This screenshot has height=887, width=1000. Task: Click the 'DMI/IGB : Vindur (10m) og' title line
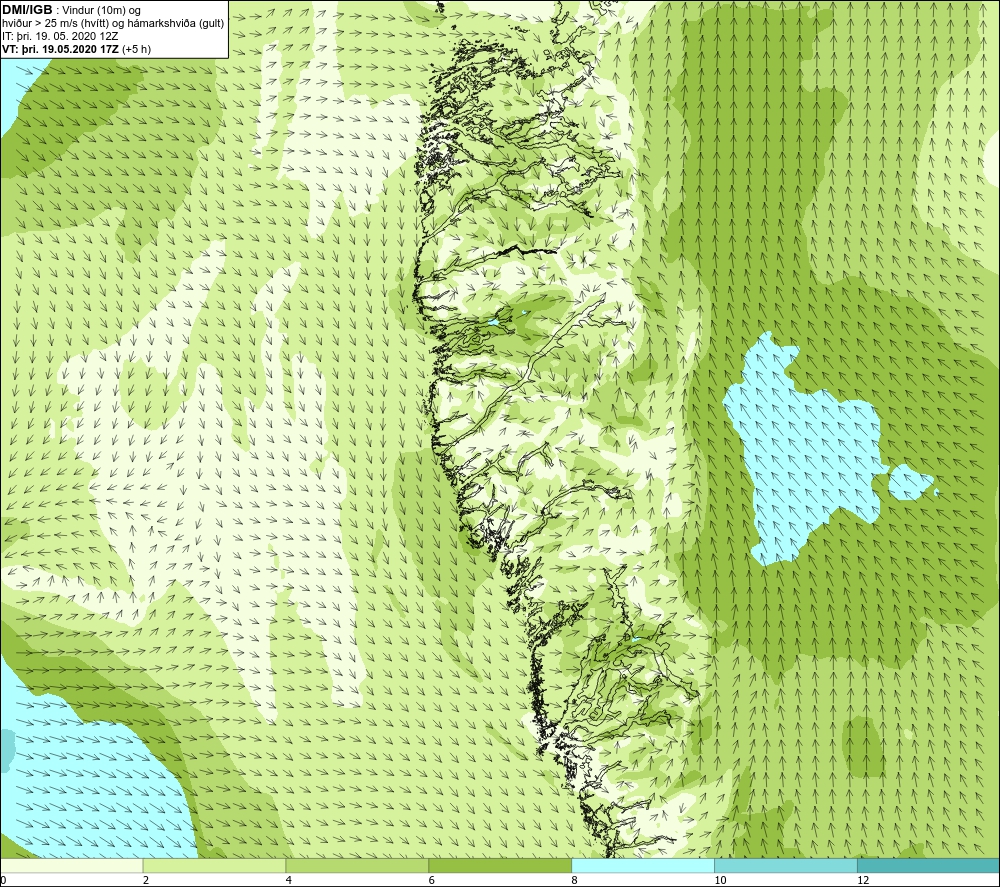click(72, 10)
